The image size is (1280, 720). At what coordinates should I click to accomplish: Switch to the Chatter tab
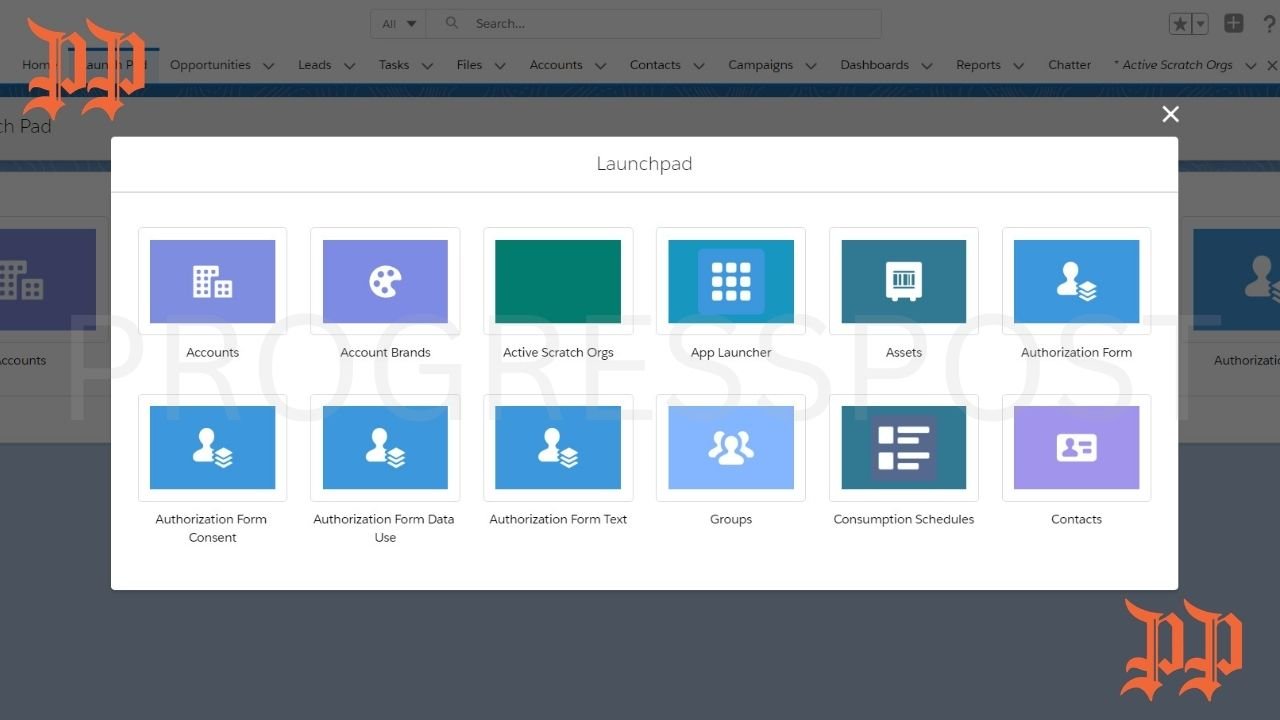point(1069,65)
